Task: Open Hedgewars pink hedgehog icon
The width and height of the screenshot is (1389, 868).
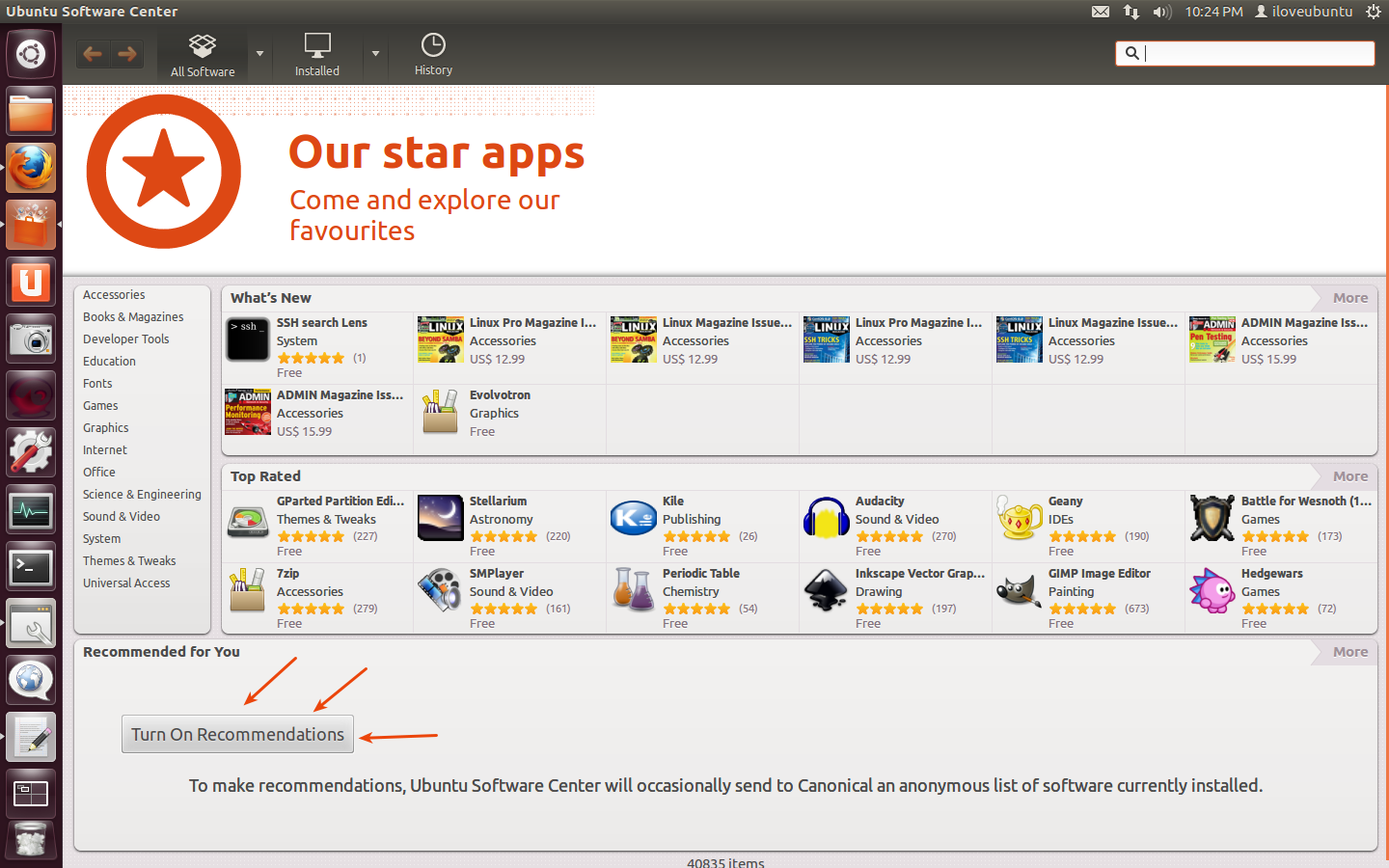Action: pyautogui.click(x=1212, y=590)
